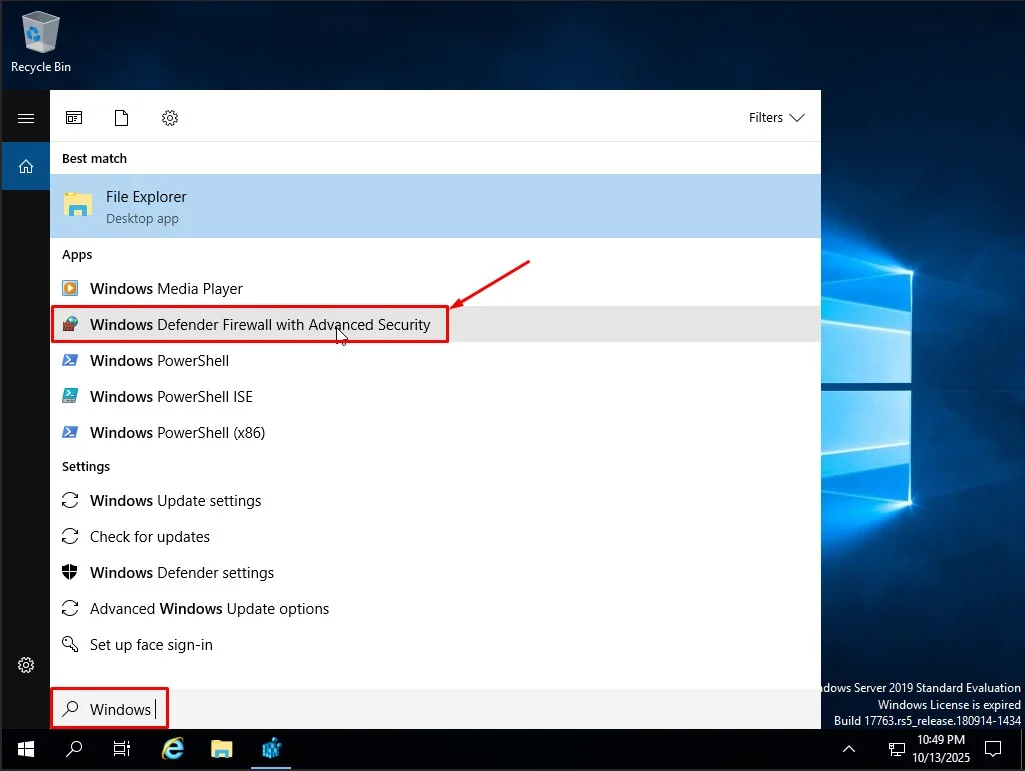Launch Internet Explorer from the taskbar
This screenshot has height=771, width=1025.
pos(172,748)
